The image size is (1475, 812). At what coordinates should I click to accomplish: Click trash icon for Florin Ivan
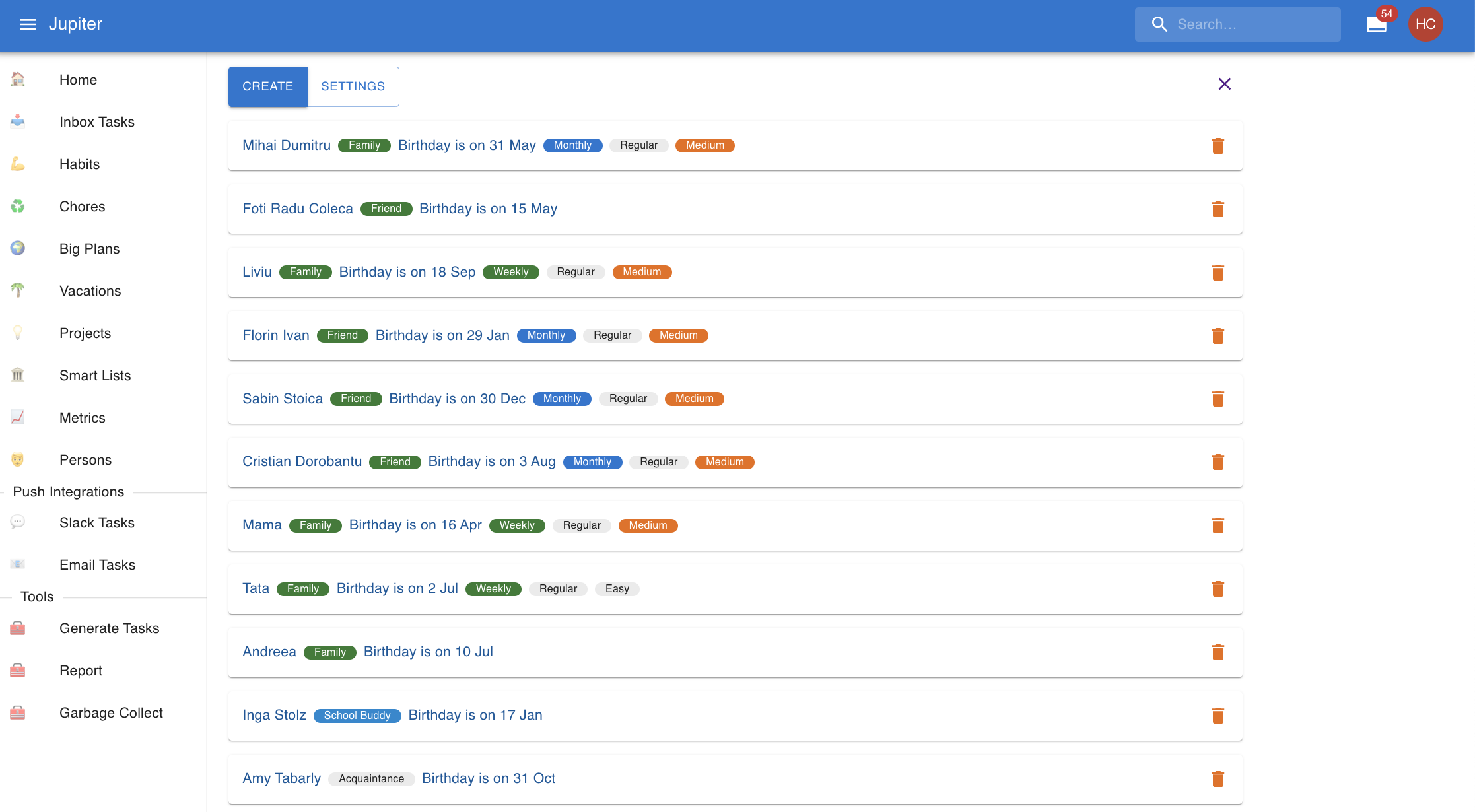(1218, 336)
